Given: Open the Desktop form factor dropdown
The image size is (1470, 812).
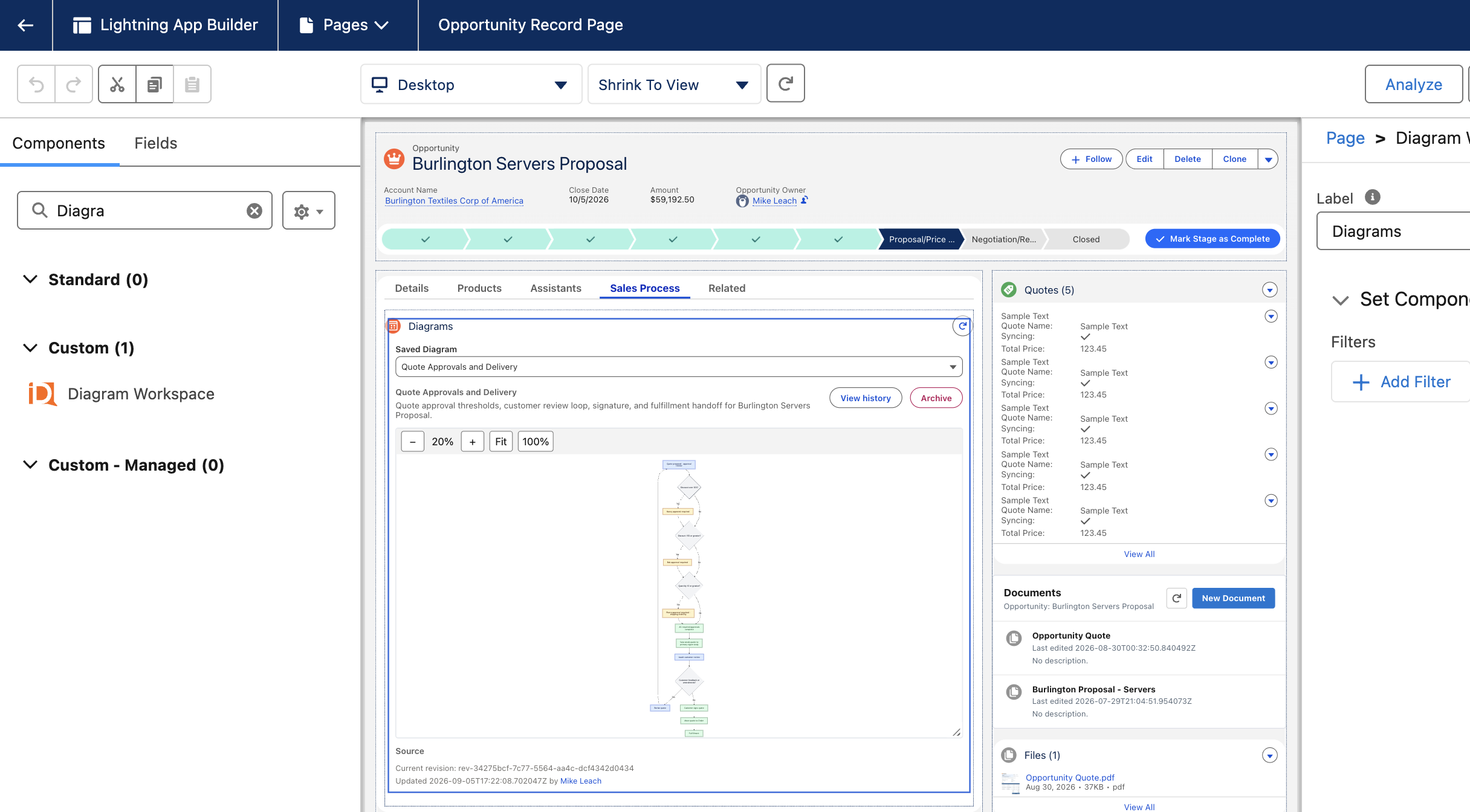Looking at the screenshot, I should pyautogui.click(x=471, y=85).
